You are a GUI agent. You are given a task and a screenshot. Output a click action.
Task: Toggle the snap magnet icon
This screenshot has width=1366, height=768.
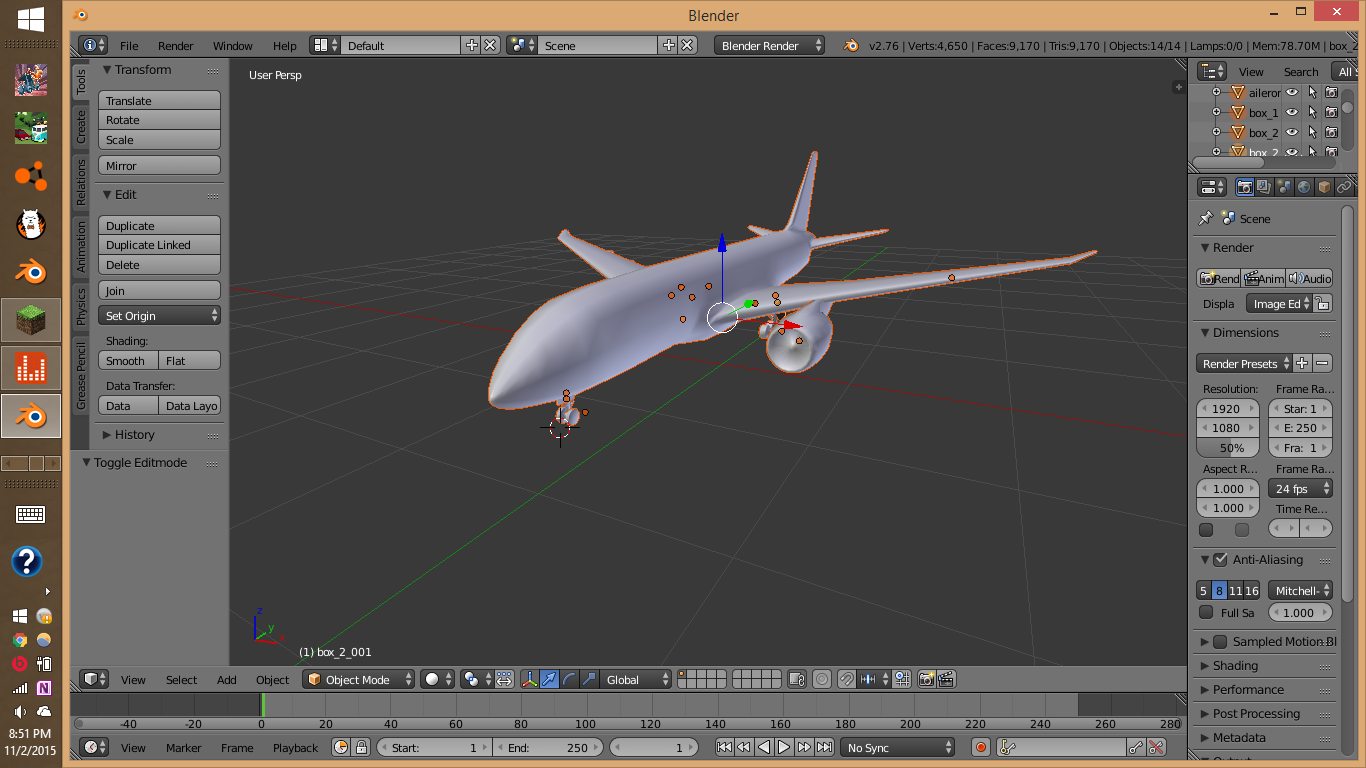pyautogui.click(x=847, y=679)
